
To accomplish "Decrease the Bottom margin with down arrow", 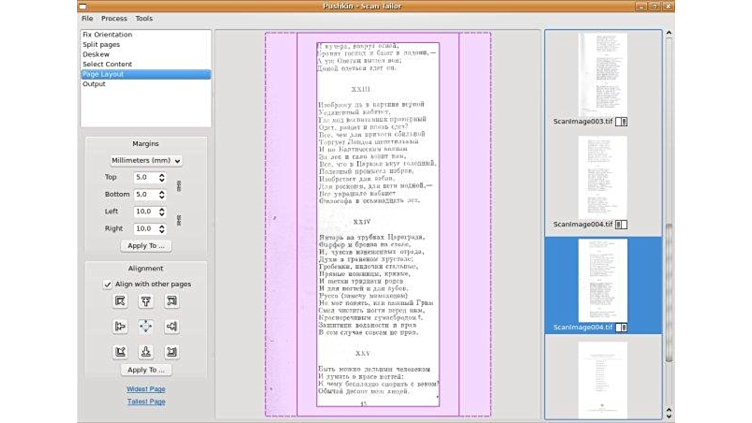I will pos(162,198).
